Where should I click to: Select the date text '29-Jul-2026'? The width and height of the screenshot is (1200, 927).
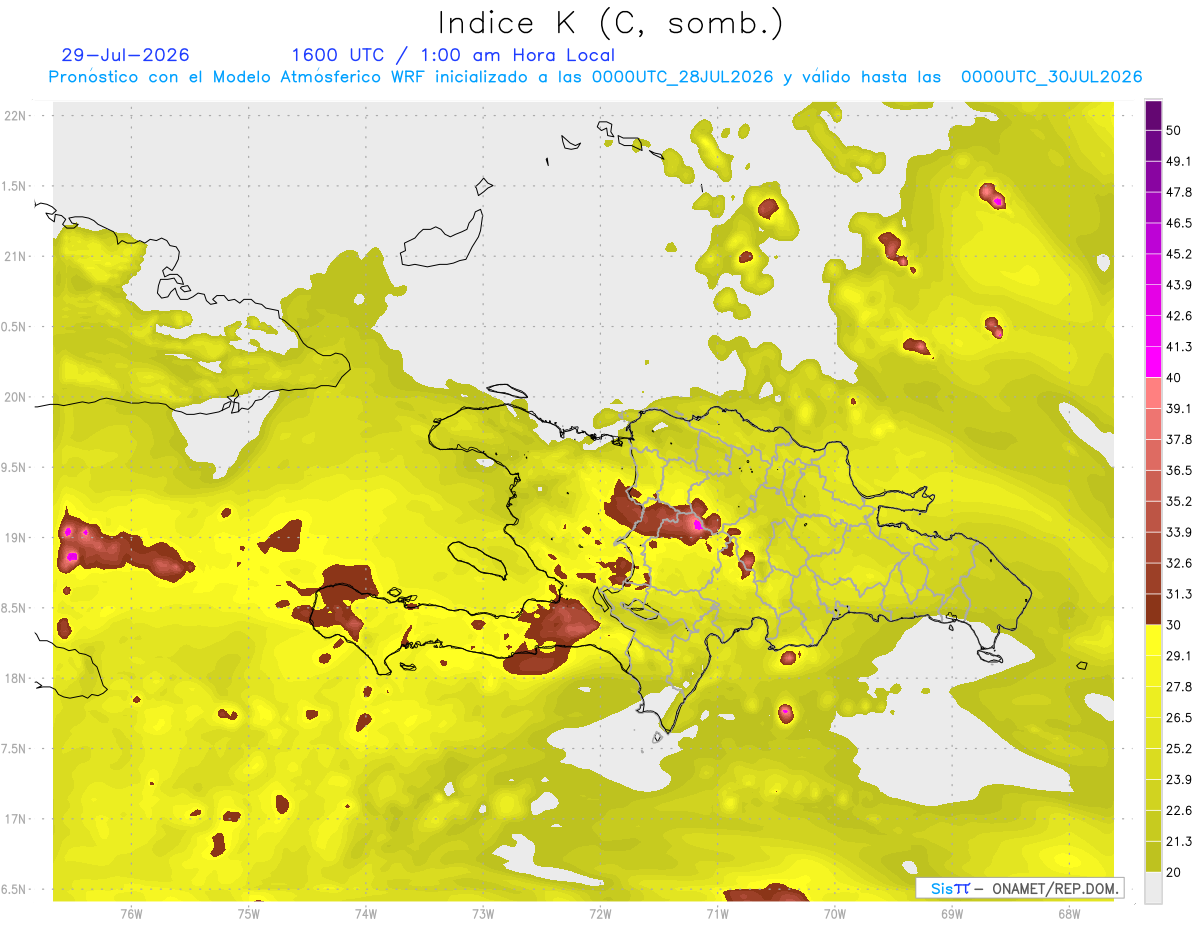(125, 55)
